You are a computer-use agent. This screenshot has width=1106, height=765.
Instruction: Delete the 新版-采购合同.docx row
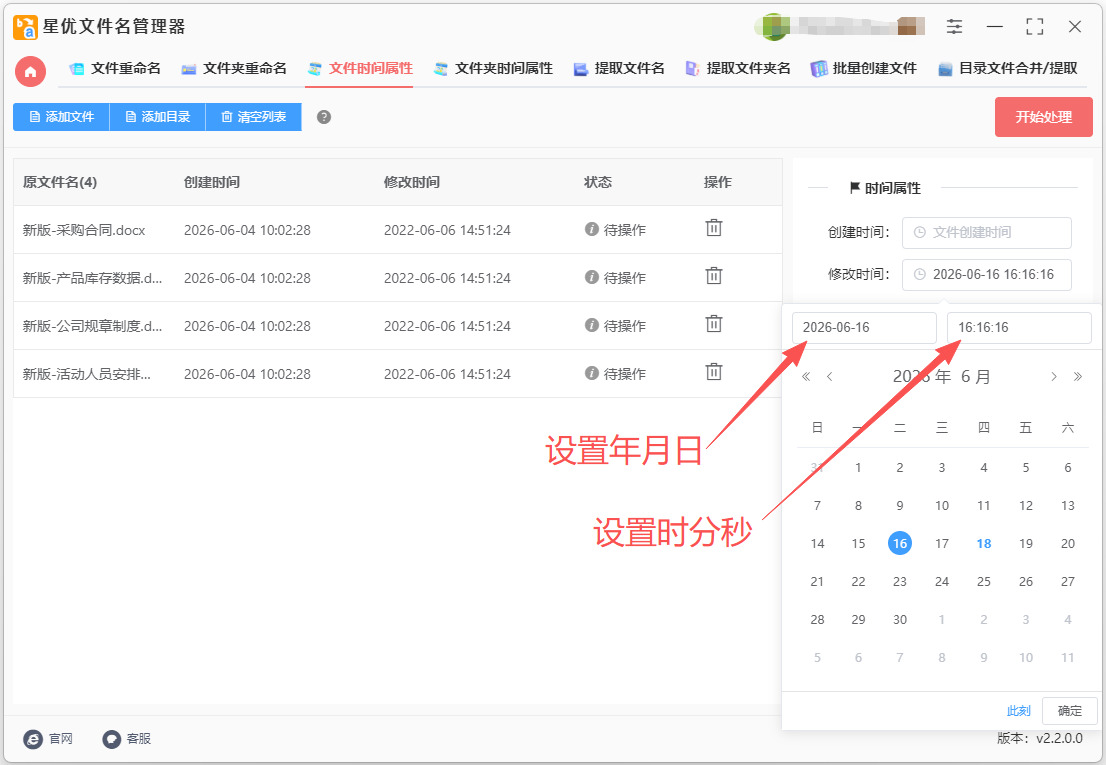(x=714, y=228)
